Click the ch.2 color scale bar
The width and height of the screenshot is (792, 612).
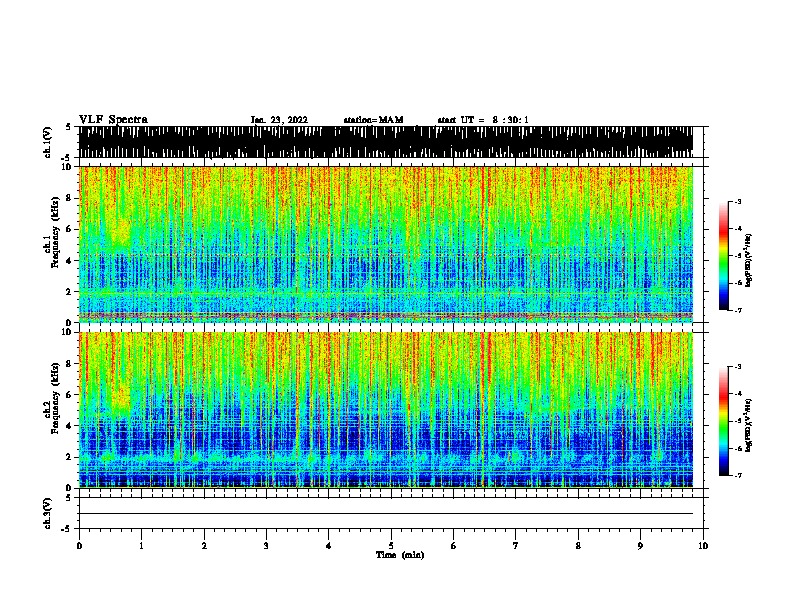(x=723, y=421)
